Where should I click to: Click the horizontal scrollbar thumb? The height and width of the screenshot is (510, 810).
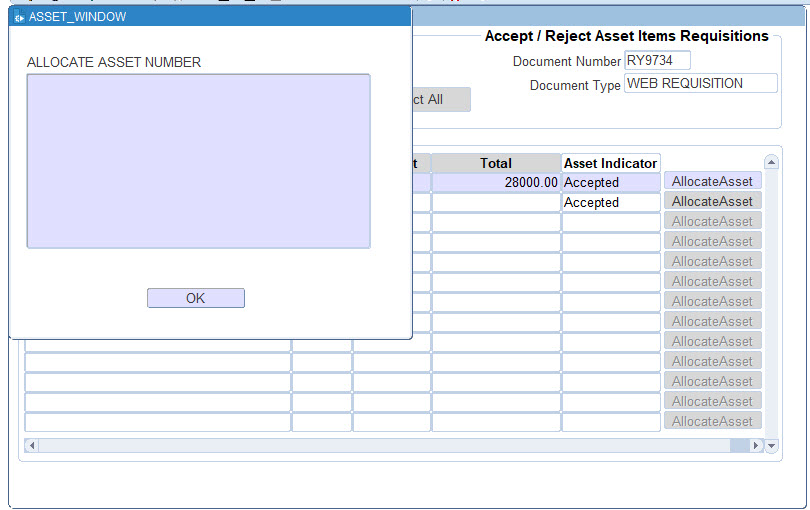click(x=740, y=445)
